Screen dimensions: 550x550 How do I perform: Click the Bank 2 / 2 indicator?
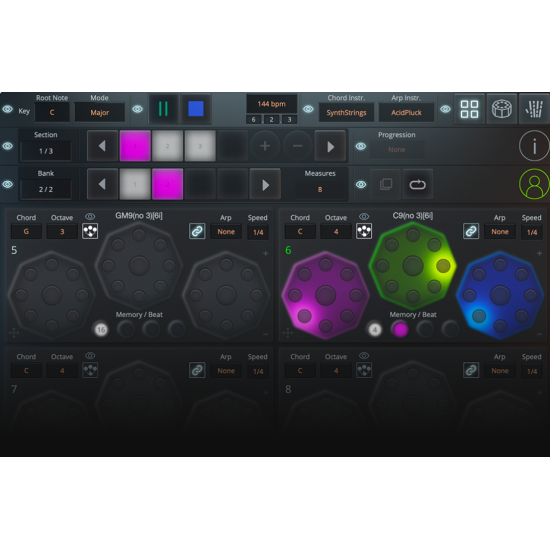coord(46,189)
